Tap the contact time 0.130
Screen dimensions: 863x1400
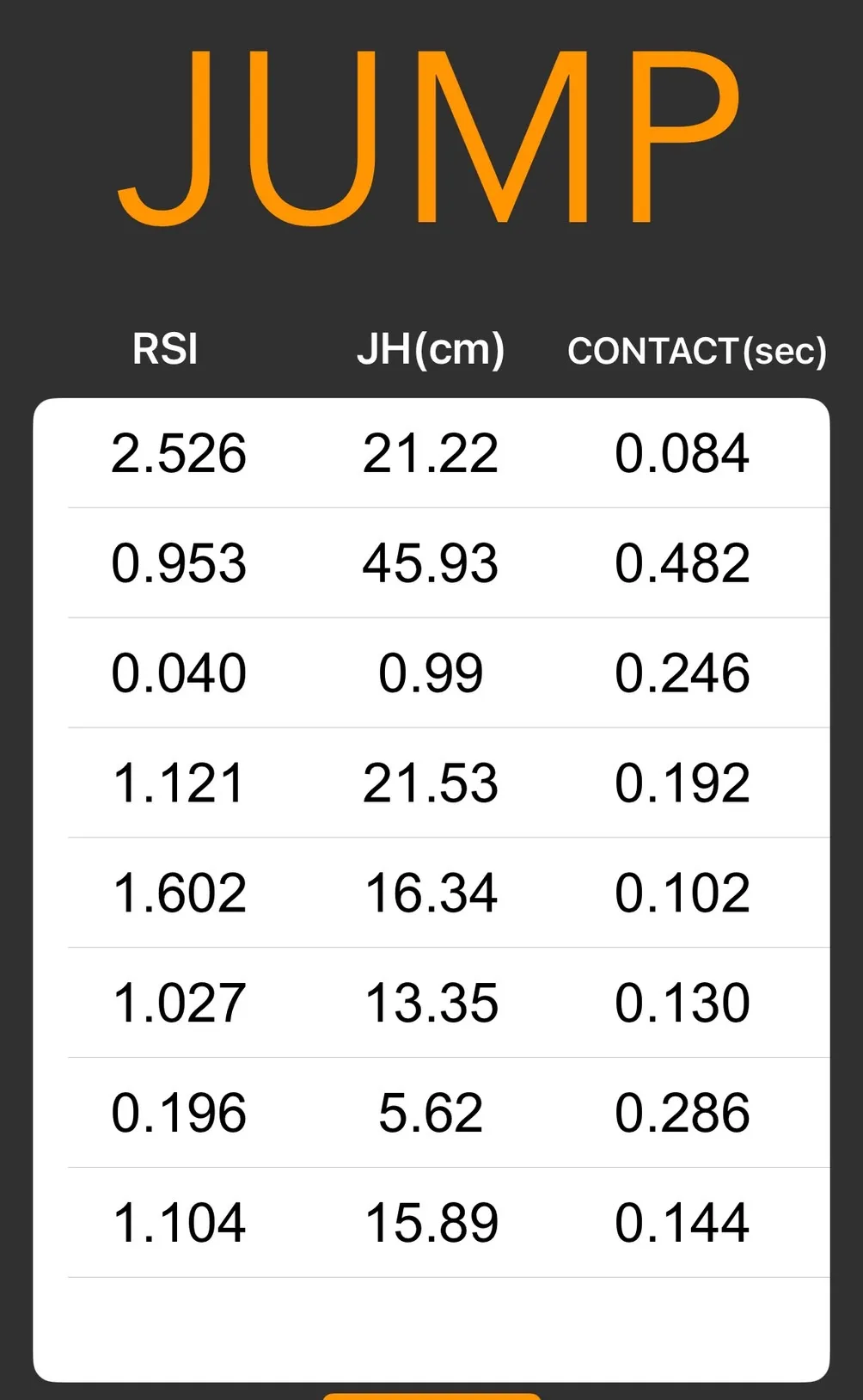point(682,1003)
